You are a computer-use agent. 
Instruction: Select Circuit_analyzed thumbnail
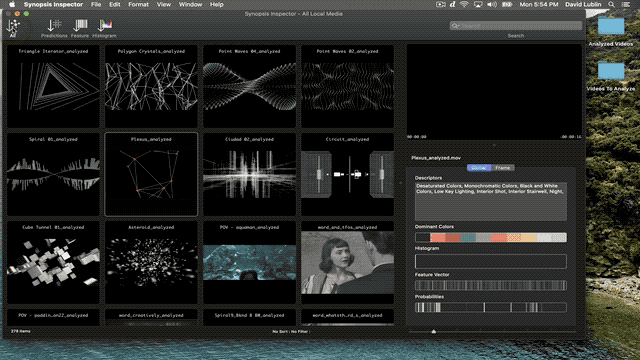(347, 174)
